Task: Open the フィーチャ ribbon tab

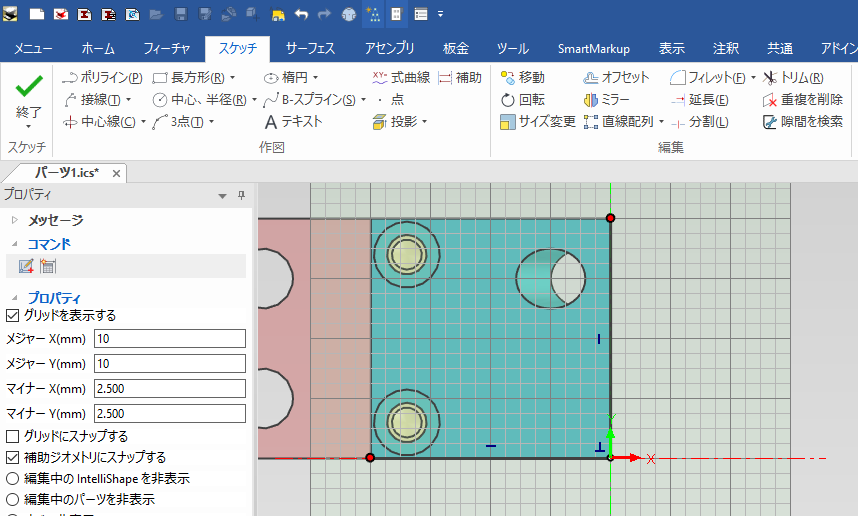Action: point(167,48)
